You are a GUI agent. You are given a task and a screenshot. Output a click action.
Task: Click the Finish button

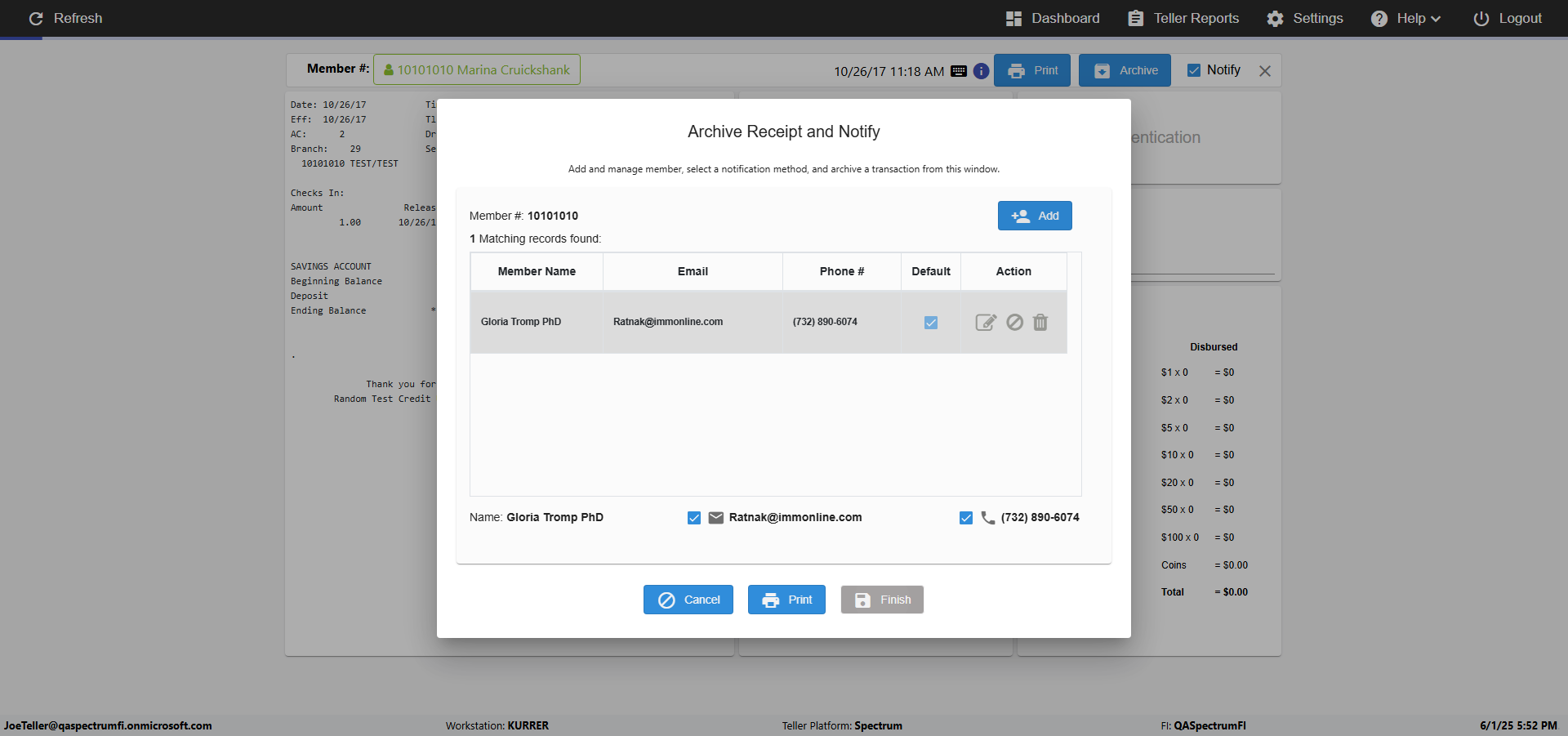[882, 600]
